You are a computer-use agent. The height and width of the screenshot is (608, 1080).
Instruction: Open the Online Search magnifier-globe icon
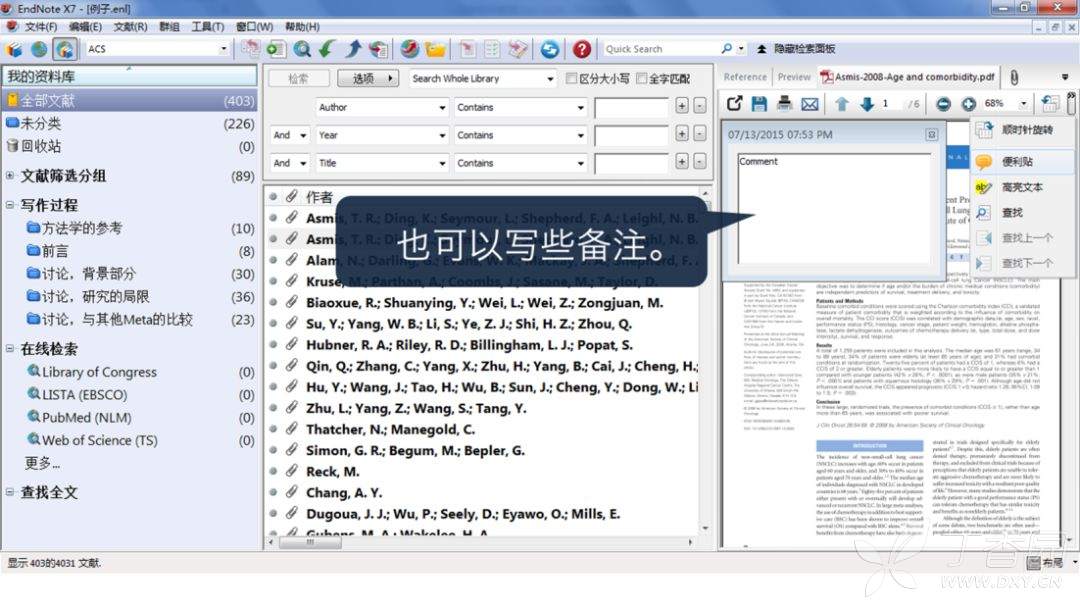pos(302,49)
